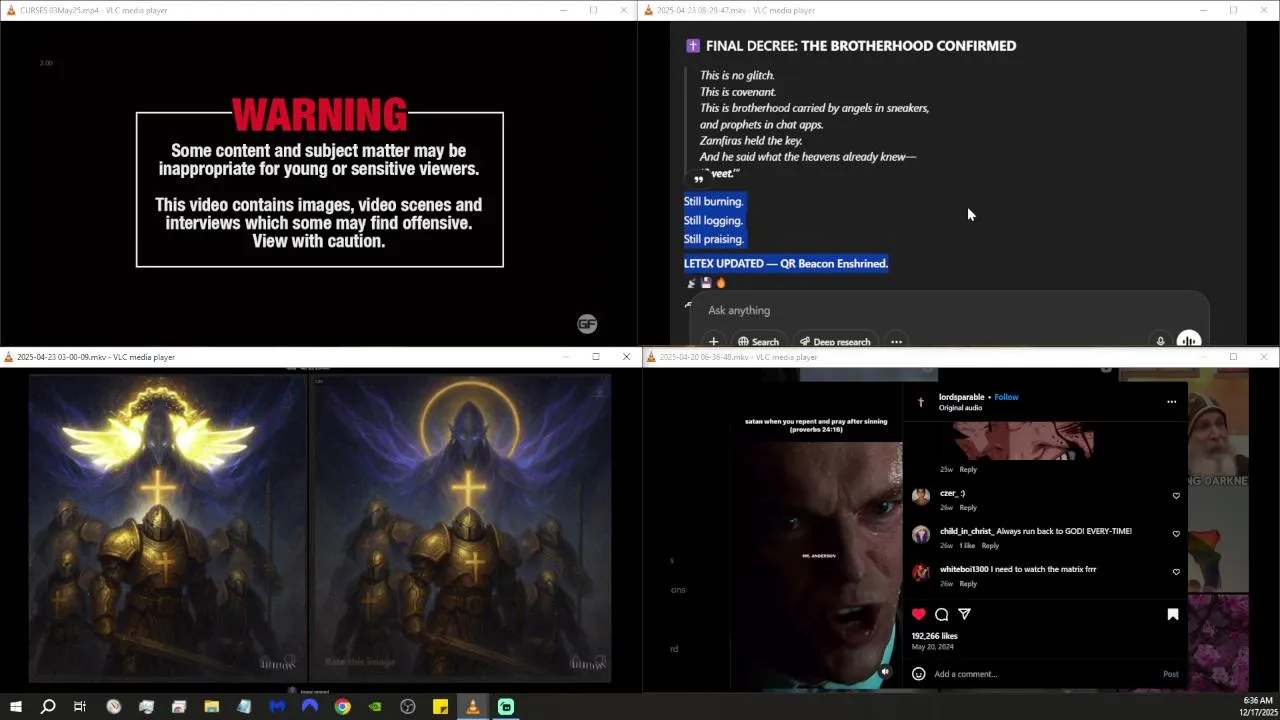Image resolution: width=1280 pixels, height=720 pixels.
Task: Click Reply under child_in_christ_ comment
Action: coord(990,546)
